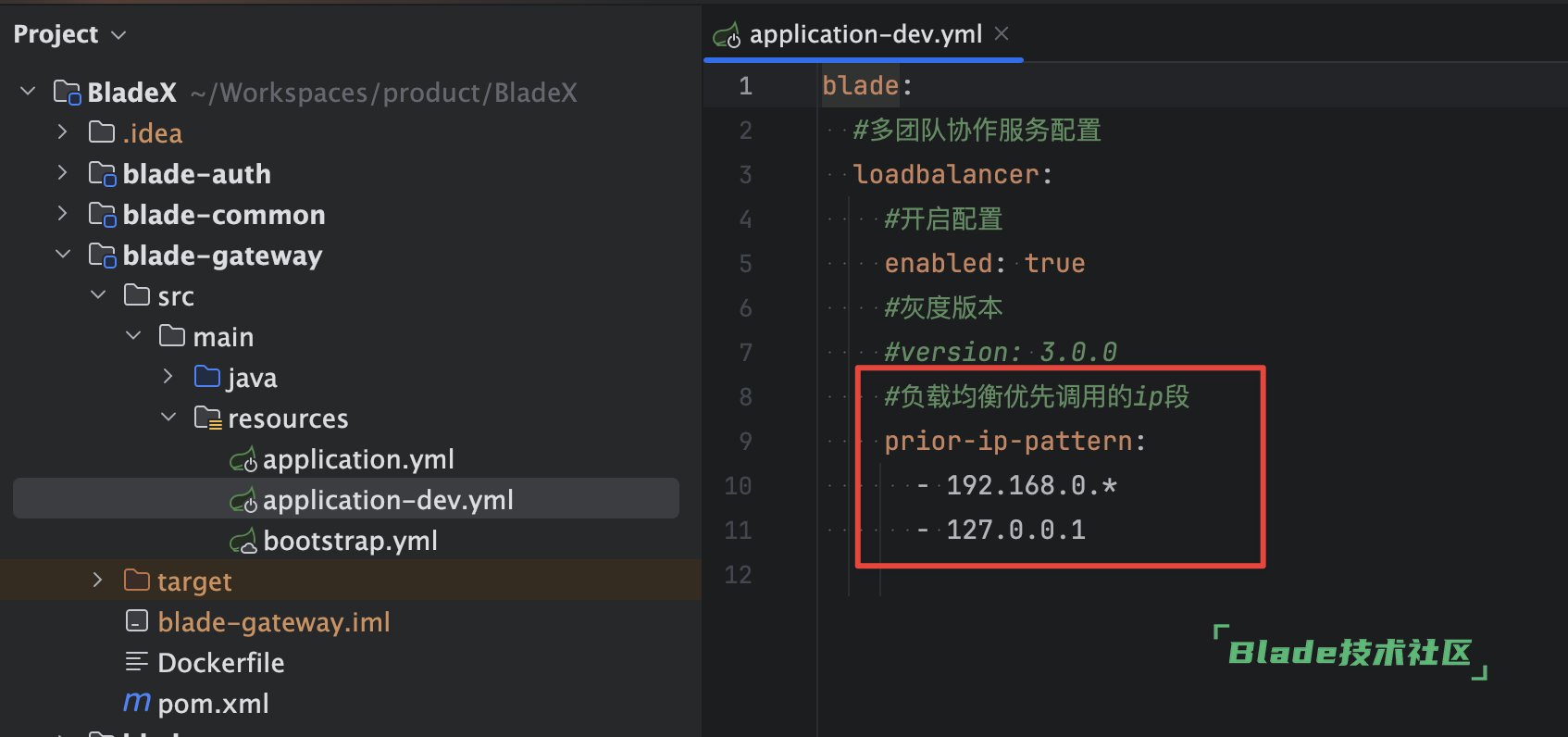Select blade-gateway in the project tree
Viewport: 1568px width, 737px height.
point(349,255)
